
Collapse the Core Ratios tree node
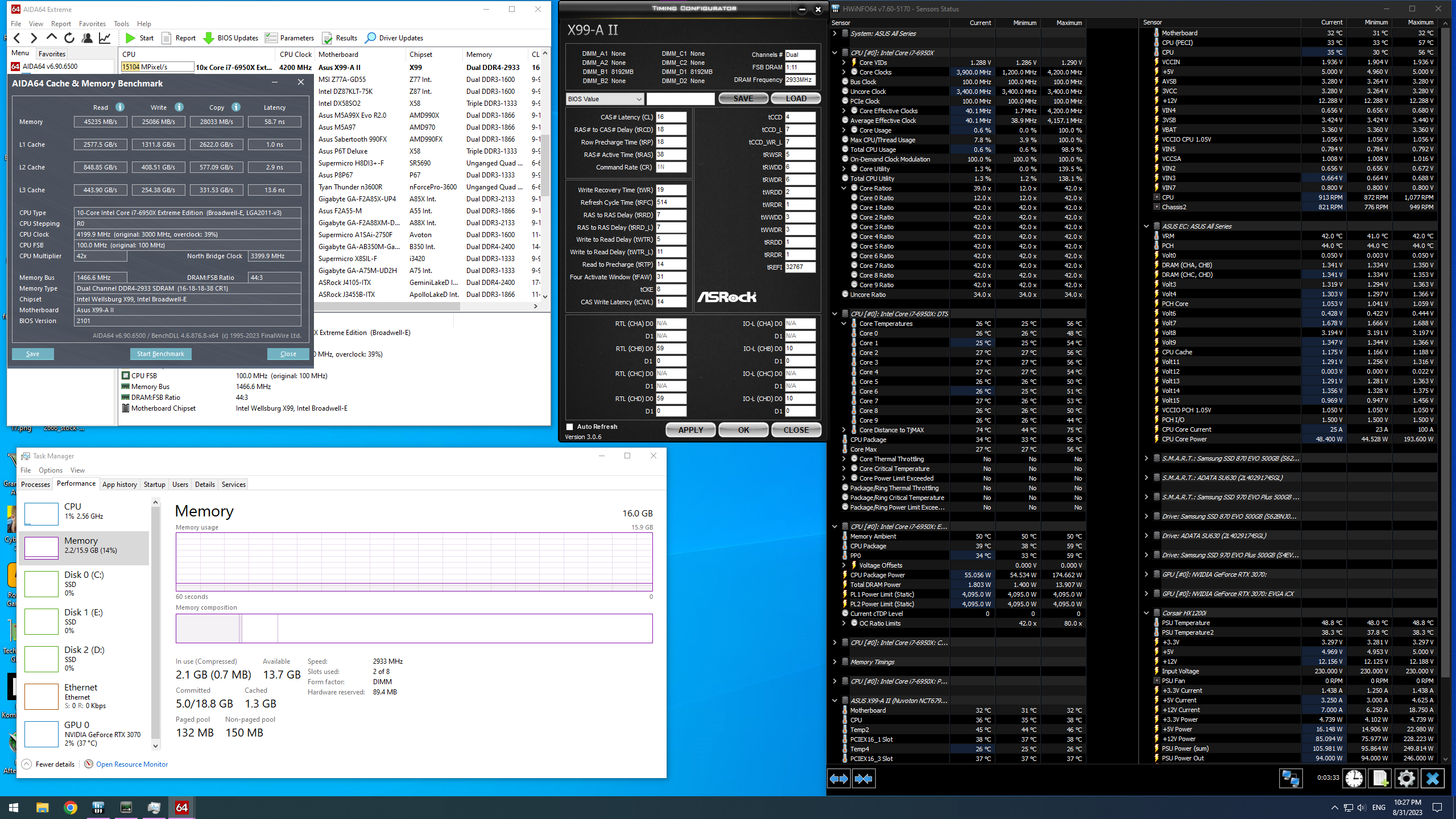(x=844, y=188)
